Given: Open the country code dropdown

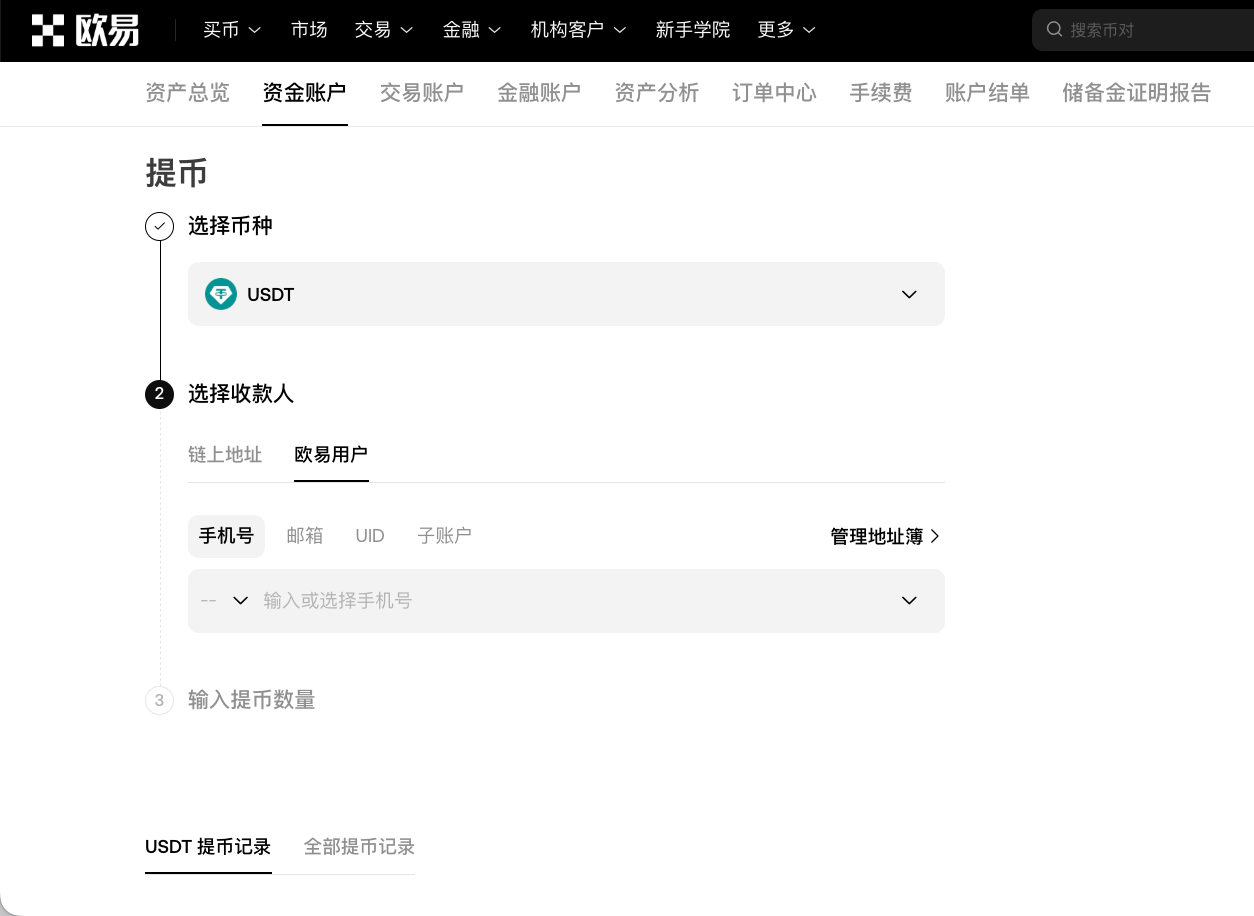Looking at the screenshot, I should coord(225,600).
